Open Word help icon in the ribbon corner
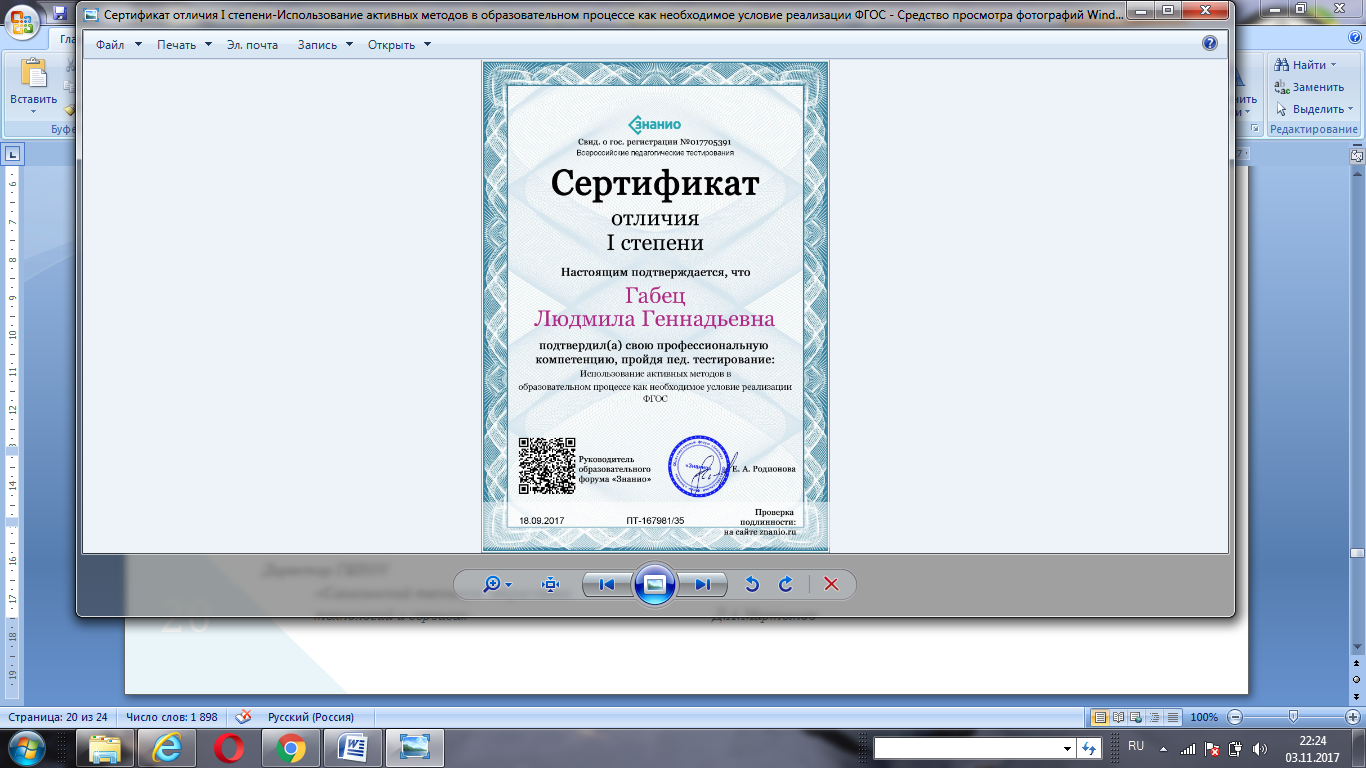The image size is (1366, 768). (1355, 36)
